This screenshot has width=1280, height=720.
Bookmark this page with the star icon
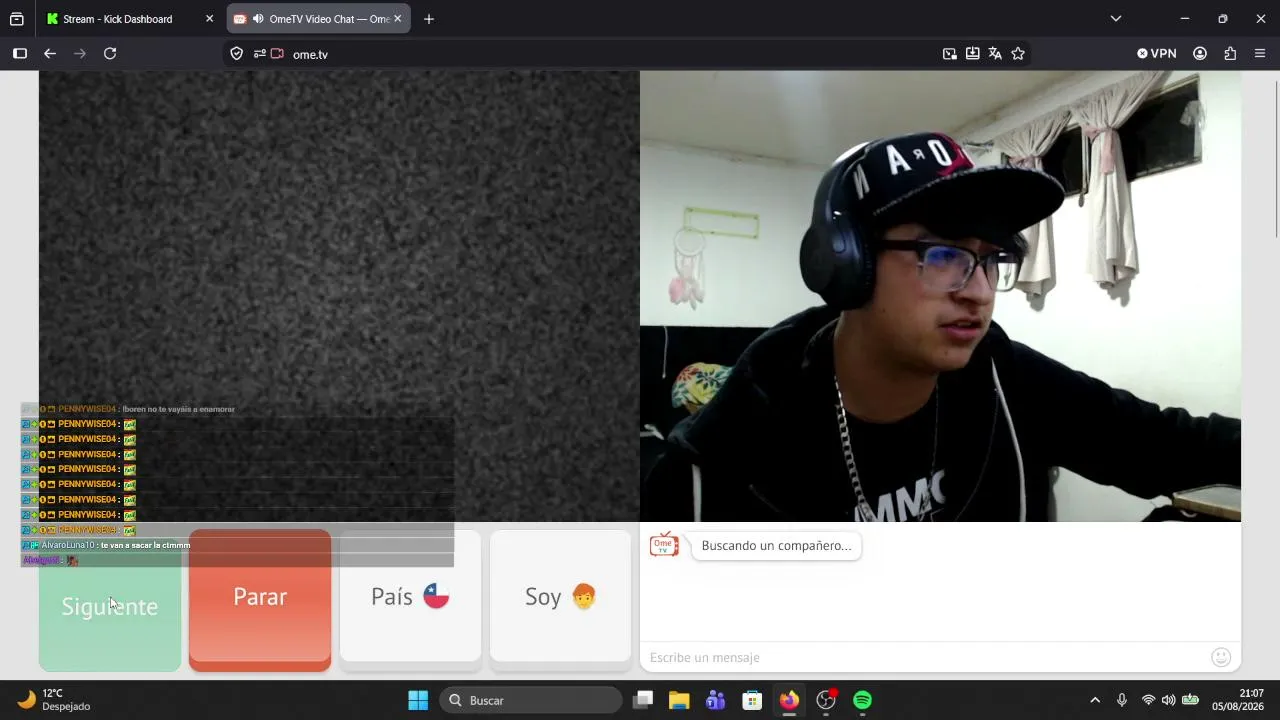tap(1018, 54)
